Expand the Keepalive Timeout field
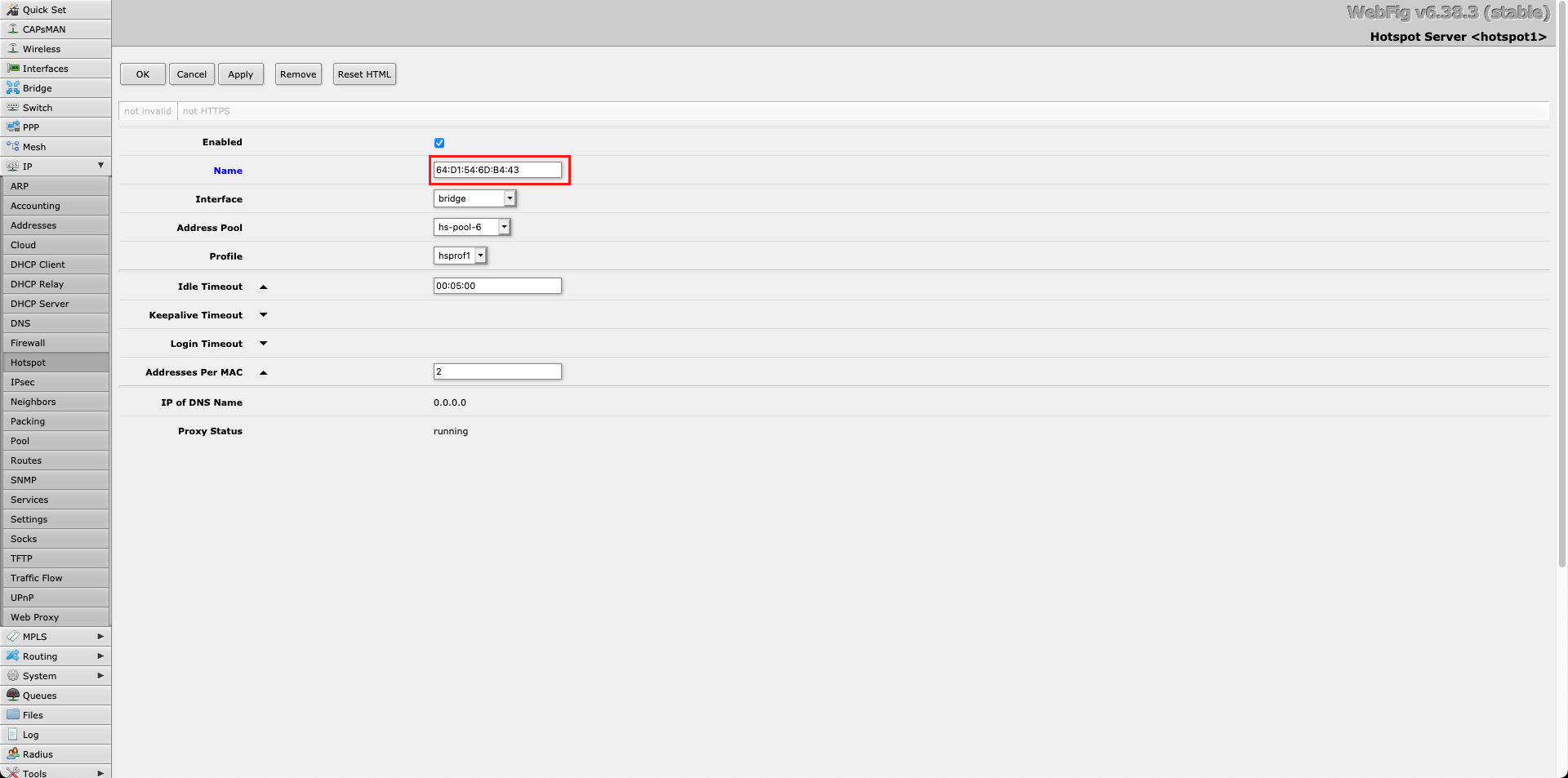The width and height of the screenshot is (1568, 778). click(x=263, y=315)
